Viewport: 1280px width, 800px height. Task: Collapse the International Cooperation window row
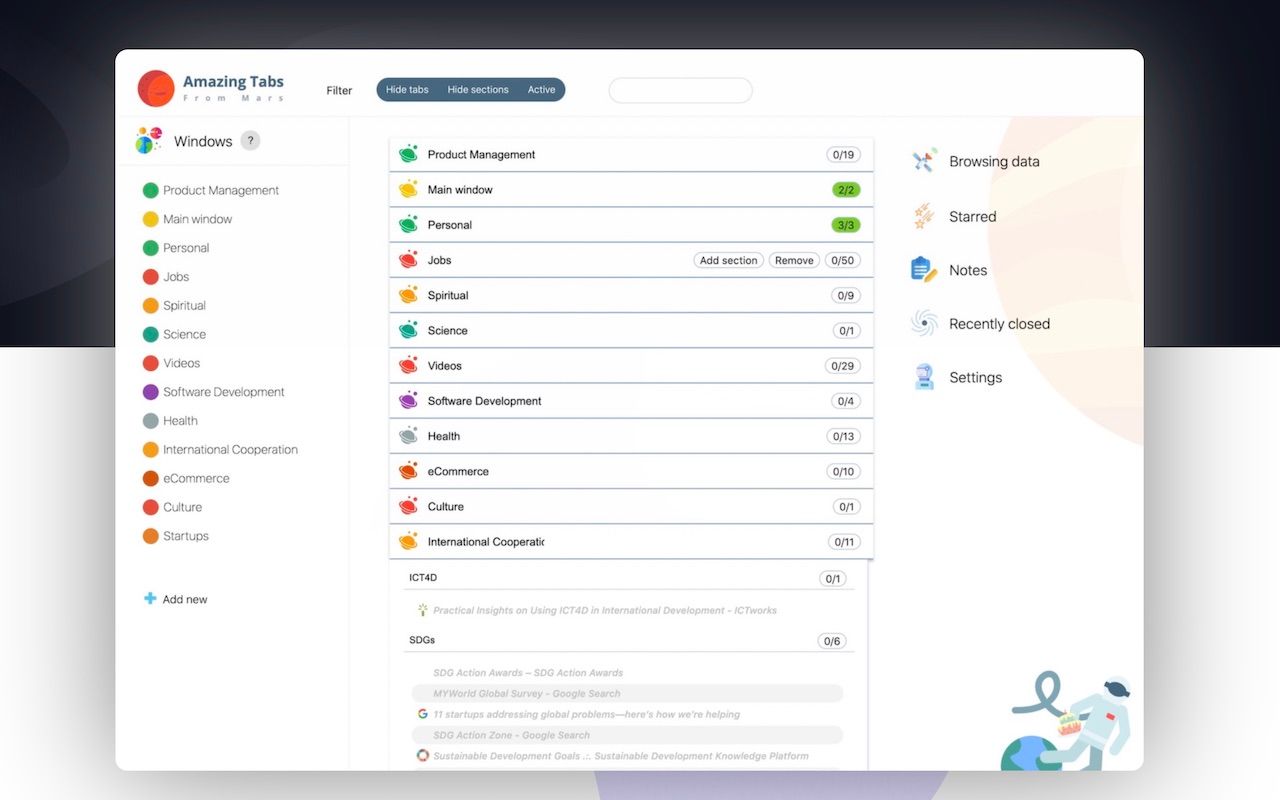pos(631,542)
